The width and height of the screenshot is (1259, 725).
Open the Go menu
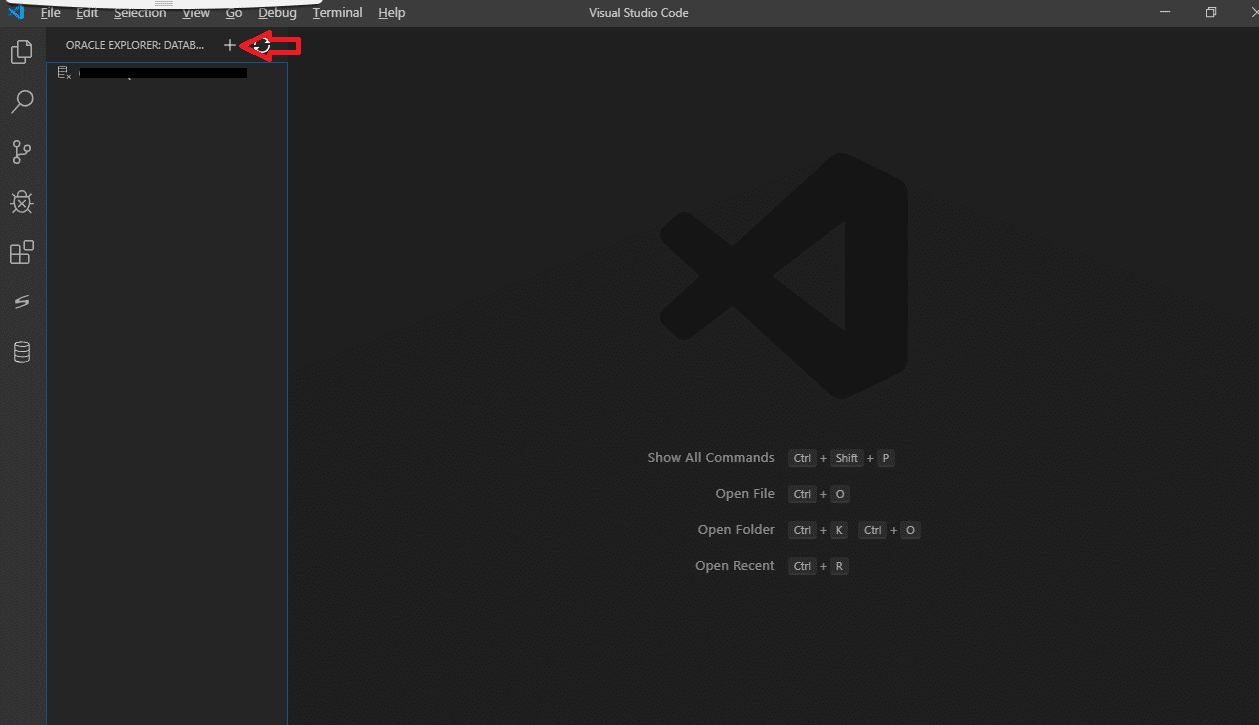(x=233, y=12)
